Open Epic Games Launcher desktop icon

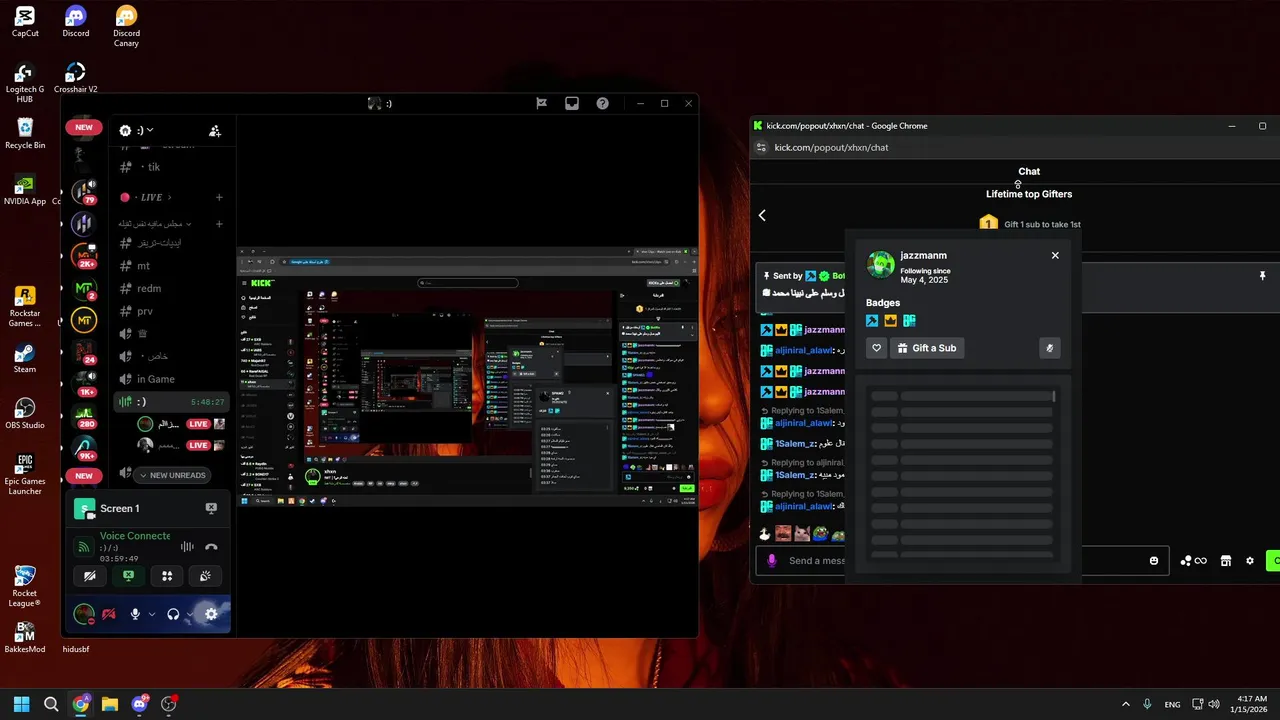(25, 474)
